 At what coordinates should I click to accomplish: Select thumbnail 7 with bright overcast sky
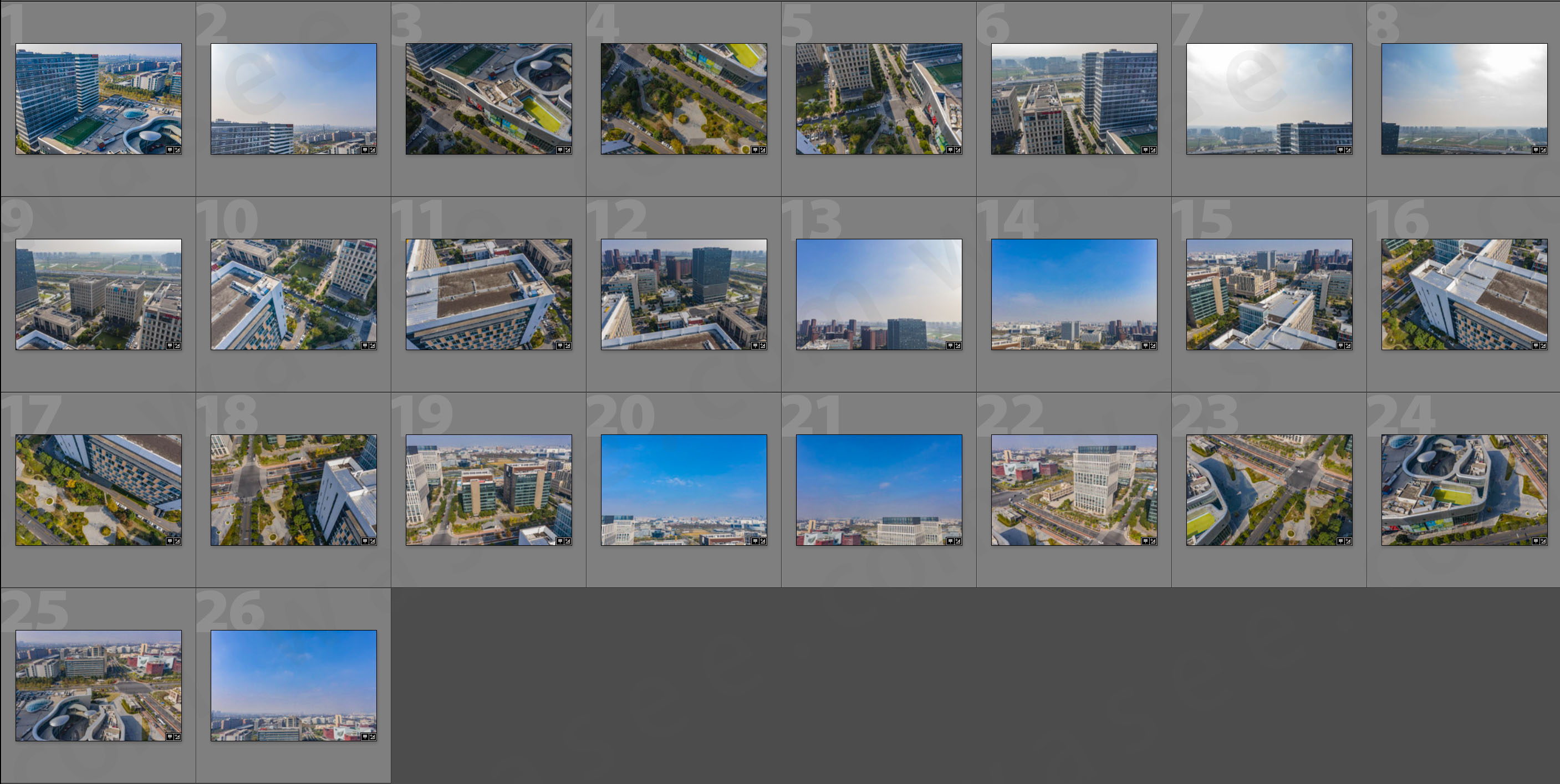point(1269,98)
